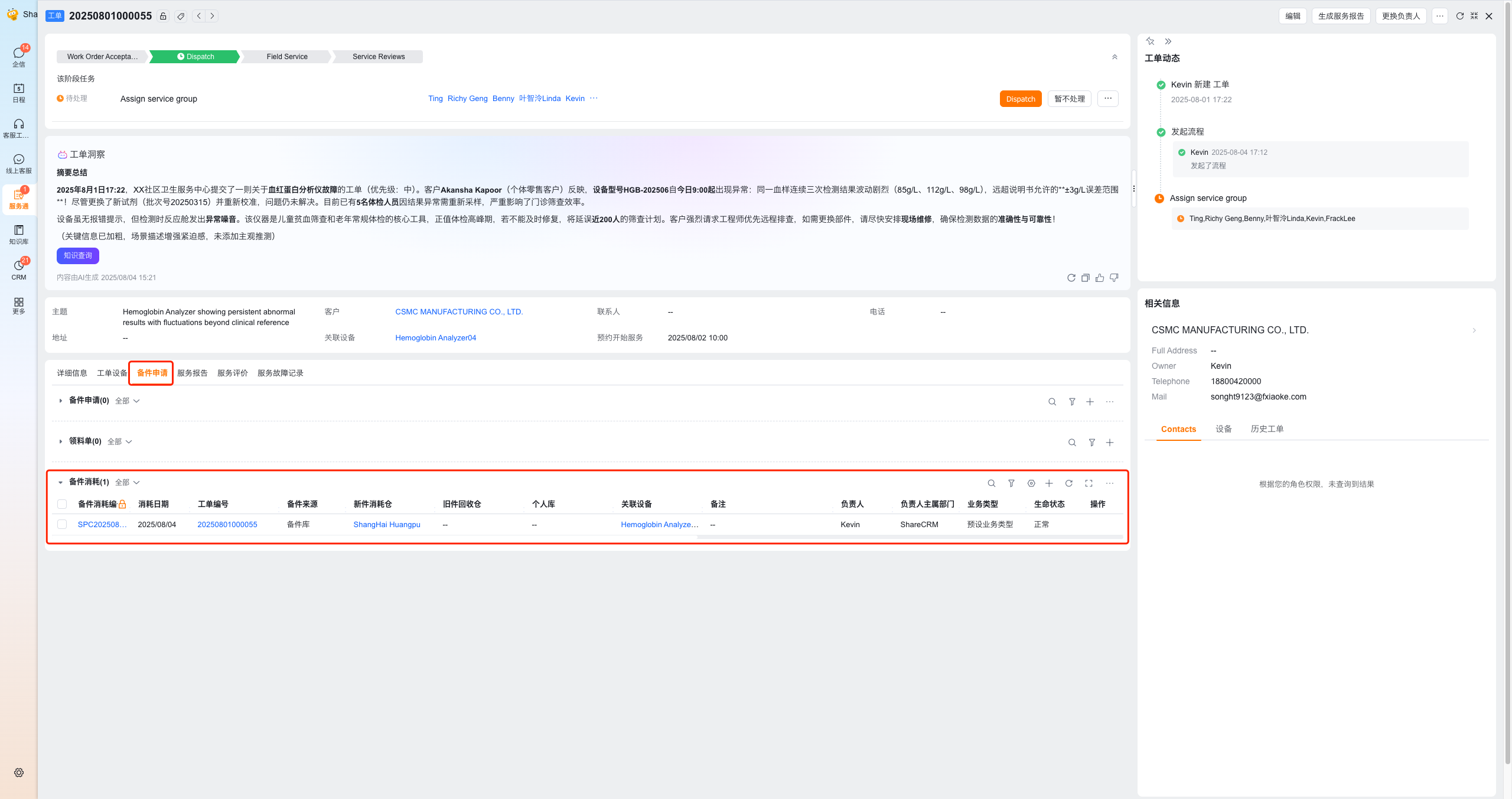The image size is (1512, 799).
Task: Switch to the 服务报告 tab
Action: pos(192,373)
